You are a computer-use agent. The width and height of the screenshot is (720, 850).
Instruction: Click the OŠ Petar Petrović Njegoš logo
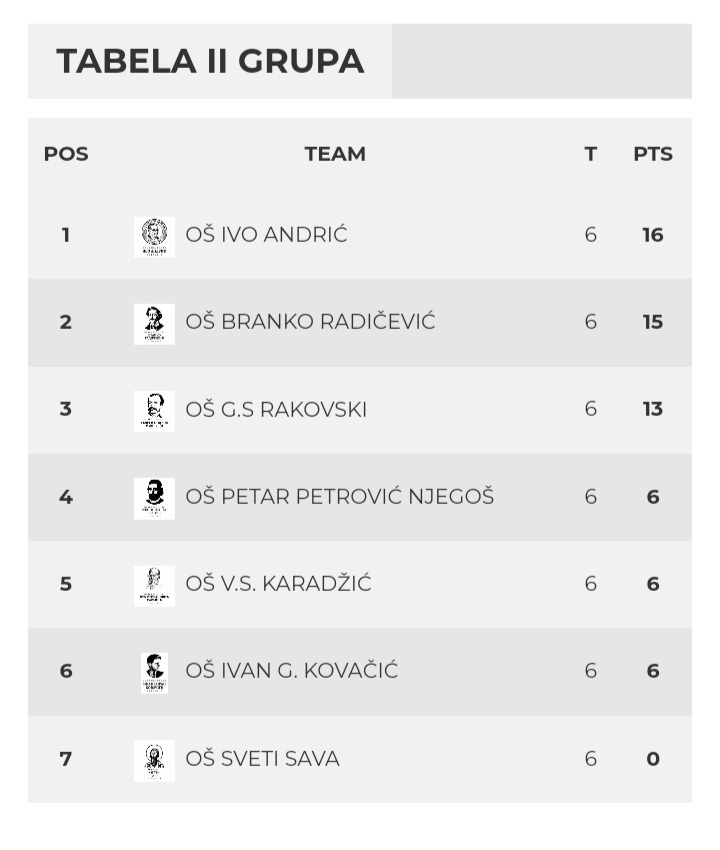click(x=154, y=498)
